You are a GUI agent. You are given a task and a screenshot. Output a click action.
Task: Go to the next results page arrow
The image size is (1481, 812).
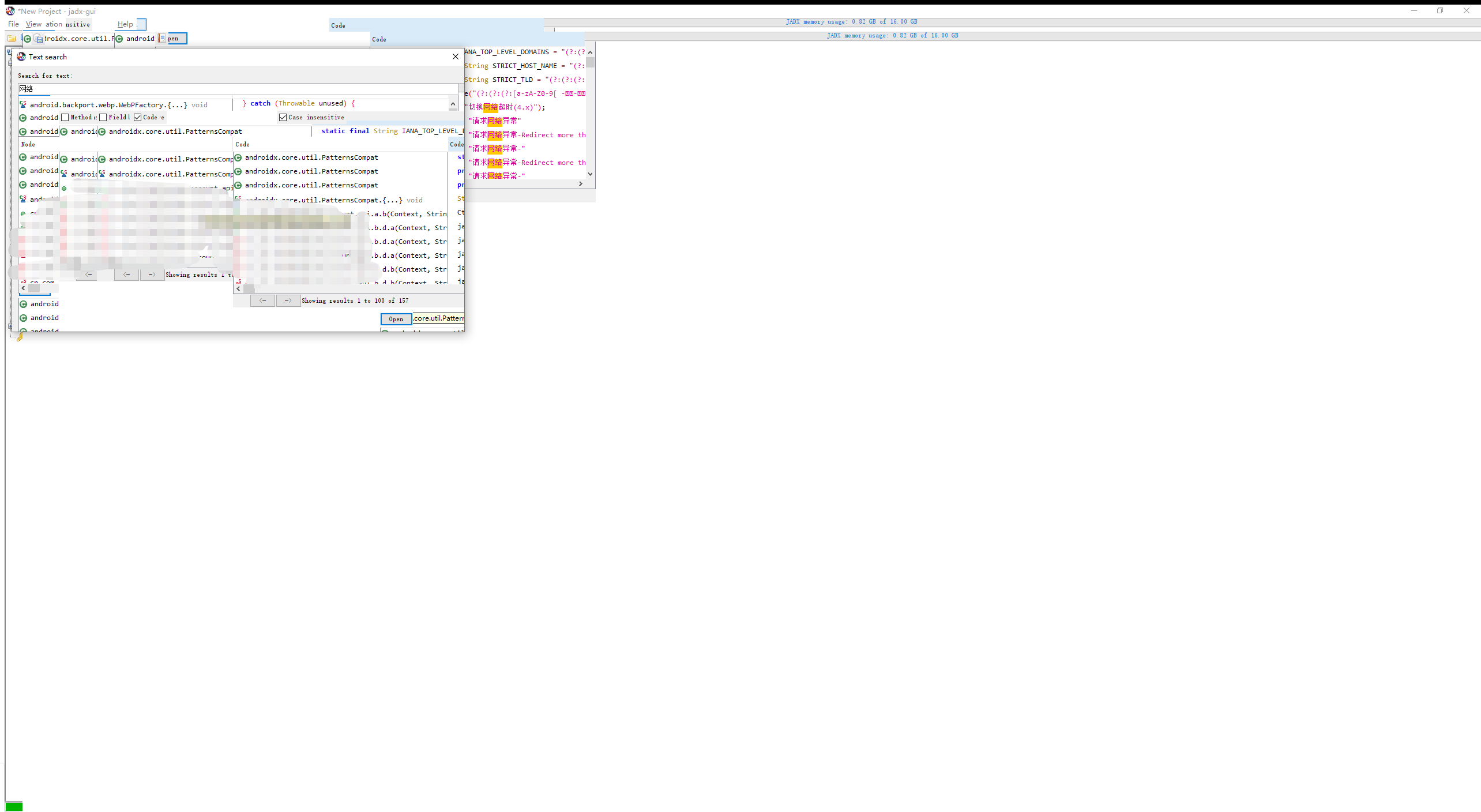click(288, 300)
